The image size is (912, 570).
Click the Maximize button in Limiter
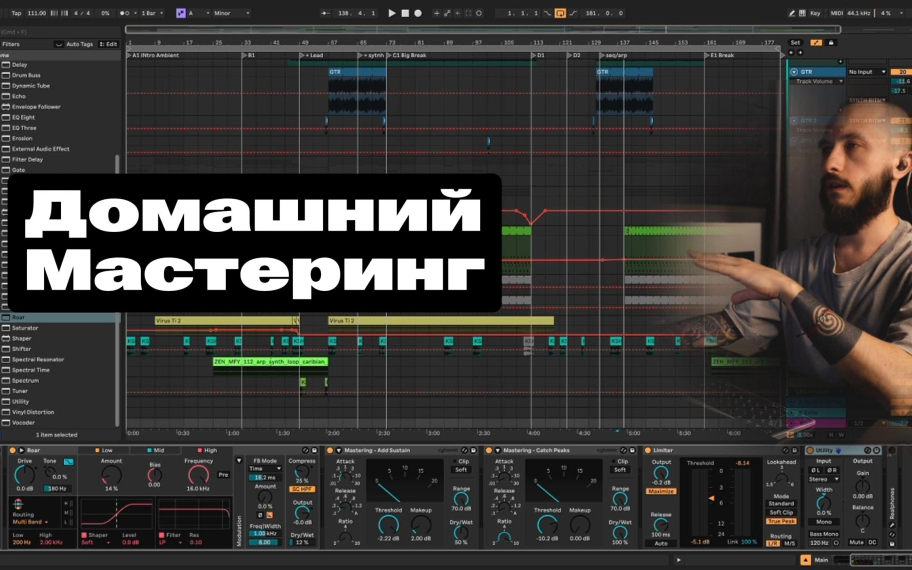661,491
